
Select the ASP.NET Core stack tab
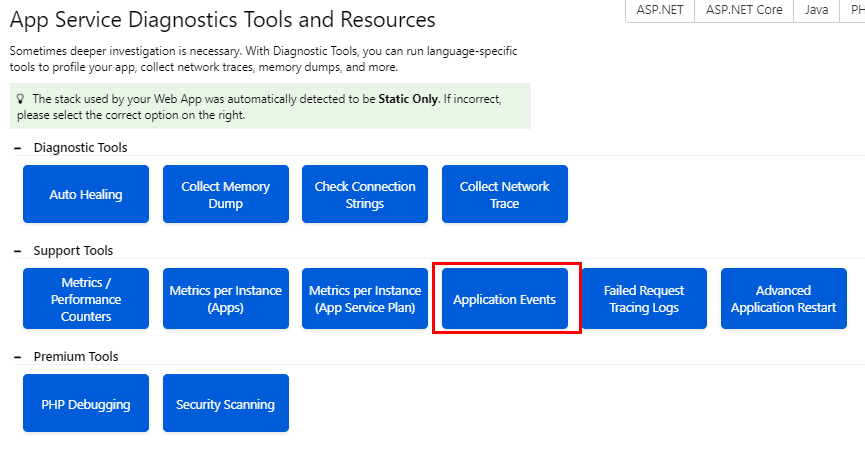click(744, 10)
